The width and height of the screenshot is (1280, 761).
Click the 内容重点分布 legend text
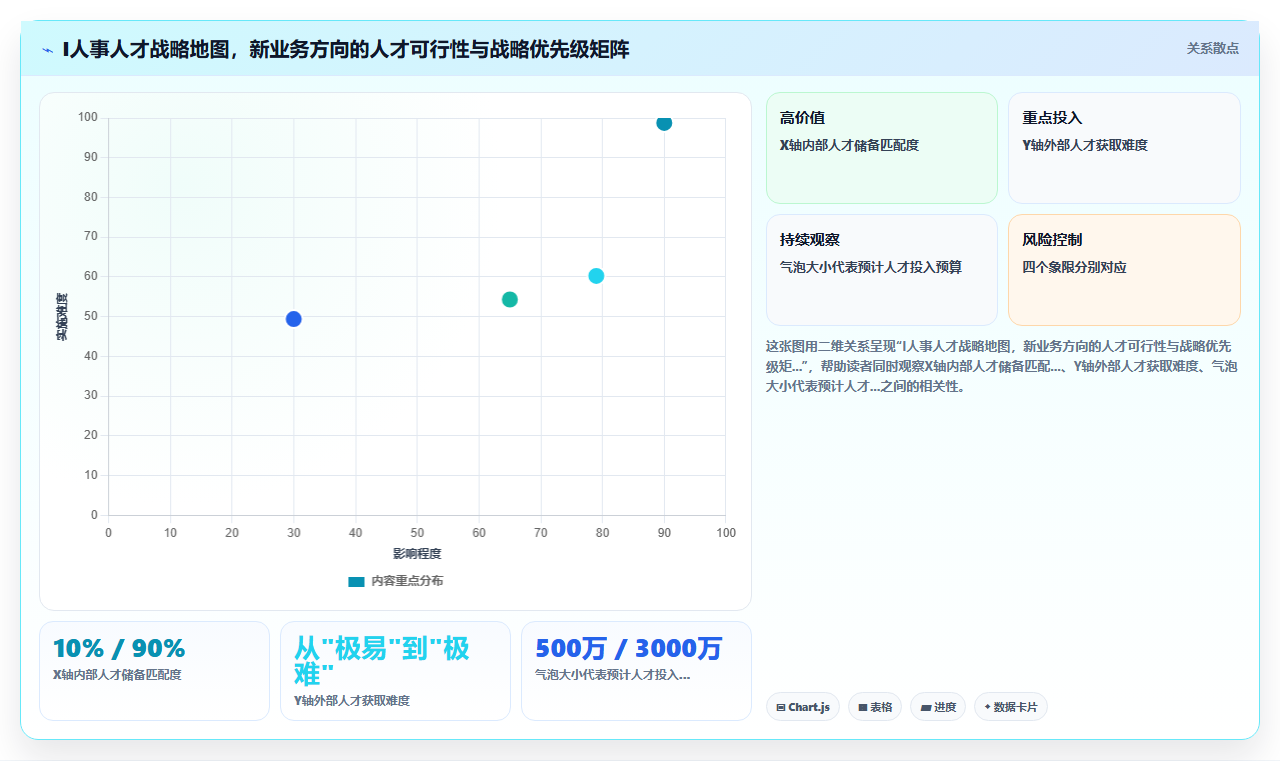pyautogui.click(x=407, y=581)
